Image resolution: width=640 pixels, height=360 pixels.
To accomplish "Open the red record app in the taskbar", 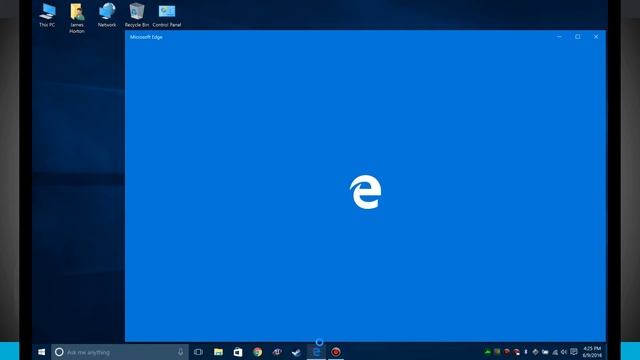I will tap(336, 352).
